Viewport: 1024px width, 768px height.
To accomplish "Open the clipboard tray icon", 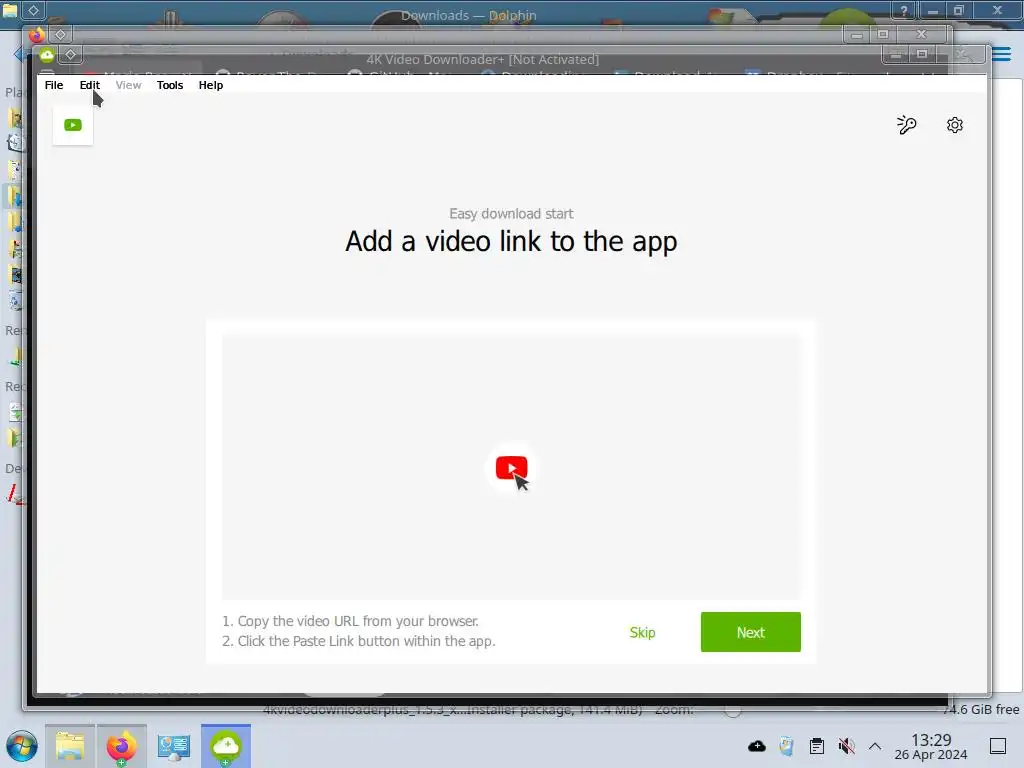I will 816,746.
